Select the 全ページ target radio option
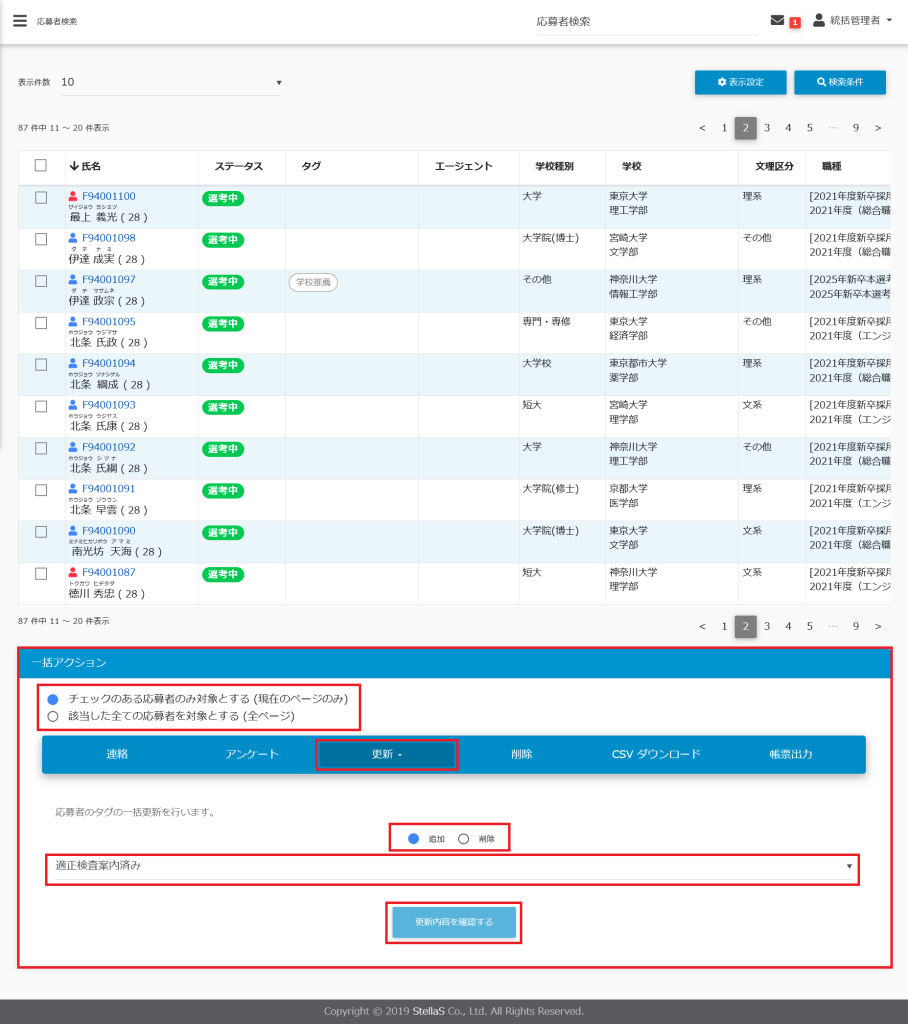This screenshot has width=908, height=1024. pos(54,716)
